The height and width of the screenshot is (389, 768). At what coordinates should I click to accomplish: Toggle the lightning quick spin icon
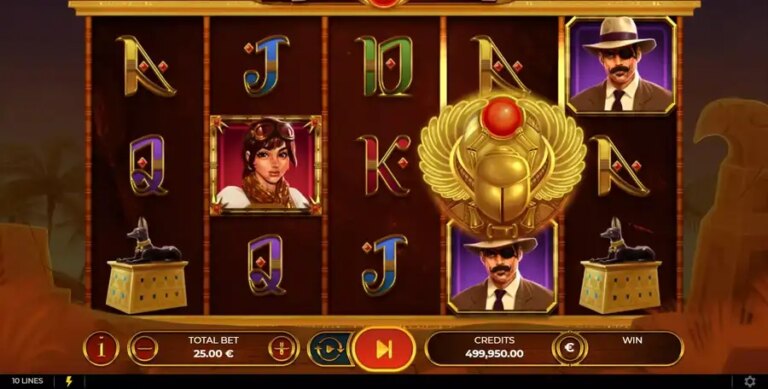pos(69,381)
